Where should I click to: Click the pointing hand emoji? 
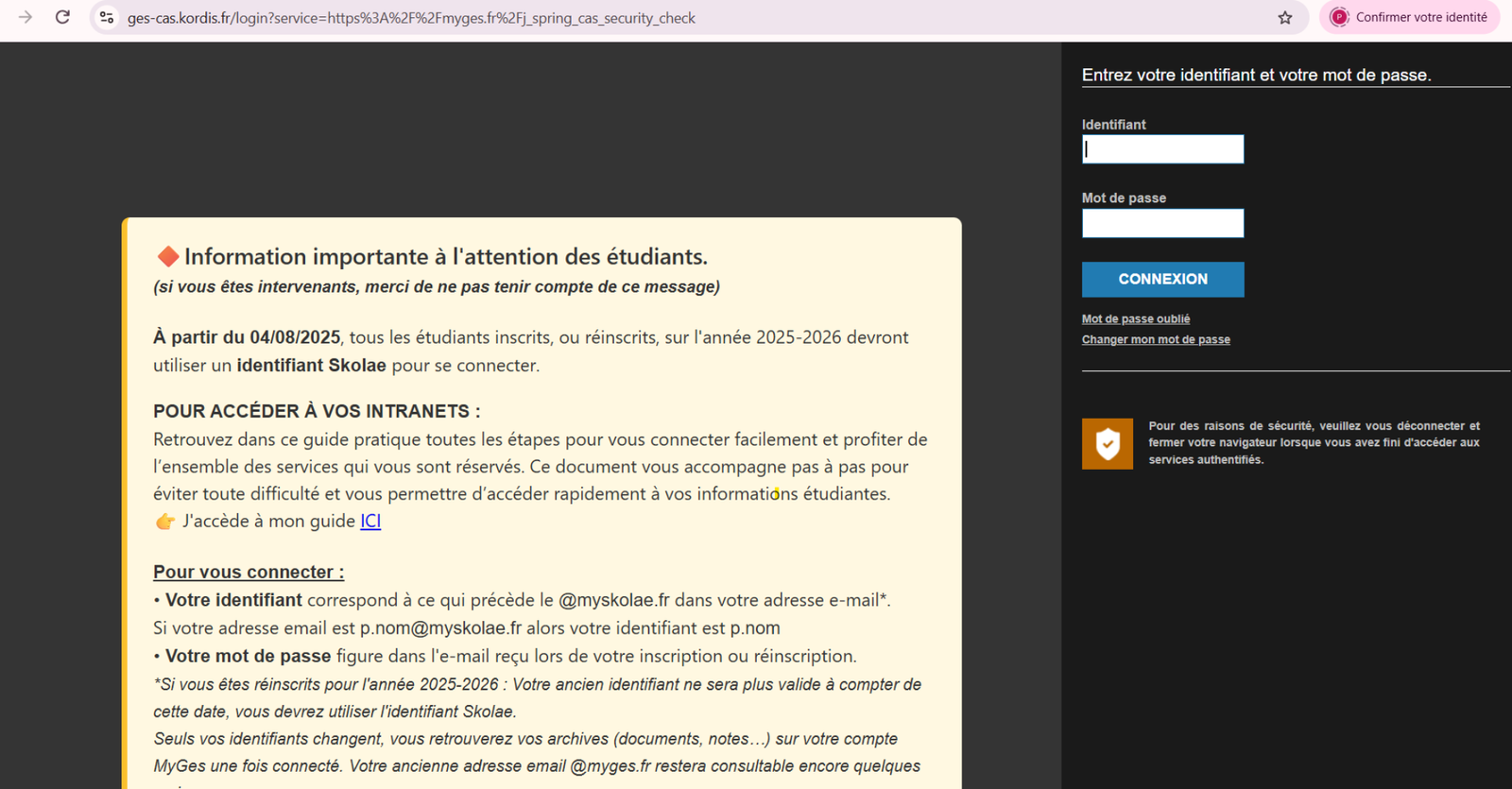165,522
